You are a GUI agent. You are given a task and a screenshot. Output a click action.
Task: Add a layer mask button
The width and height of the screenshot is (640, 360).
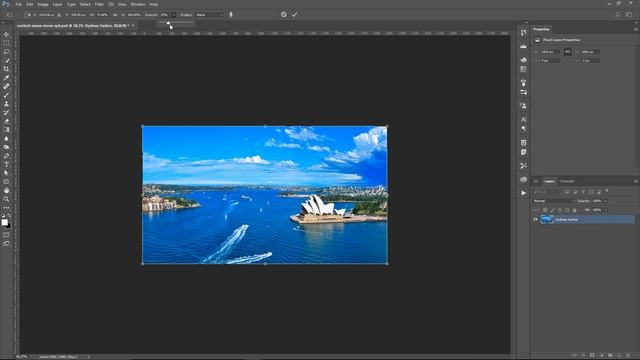point(592,356)
